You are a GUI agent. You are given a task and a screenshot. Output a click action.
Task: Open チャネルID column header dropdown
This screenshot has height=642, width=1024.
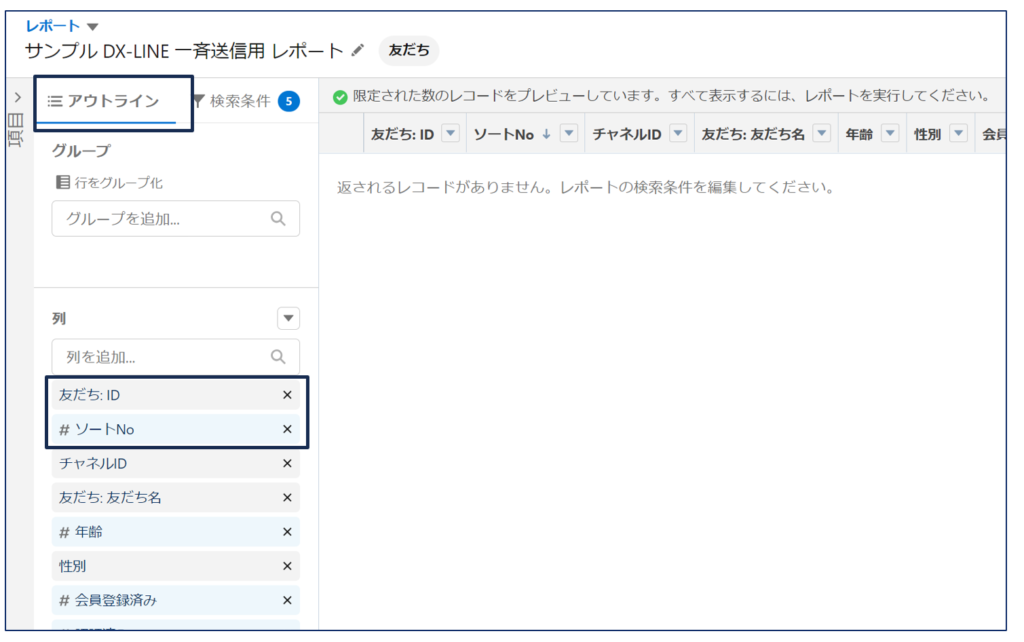point(677,134)
